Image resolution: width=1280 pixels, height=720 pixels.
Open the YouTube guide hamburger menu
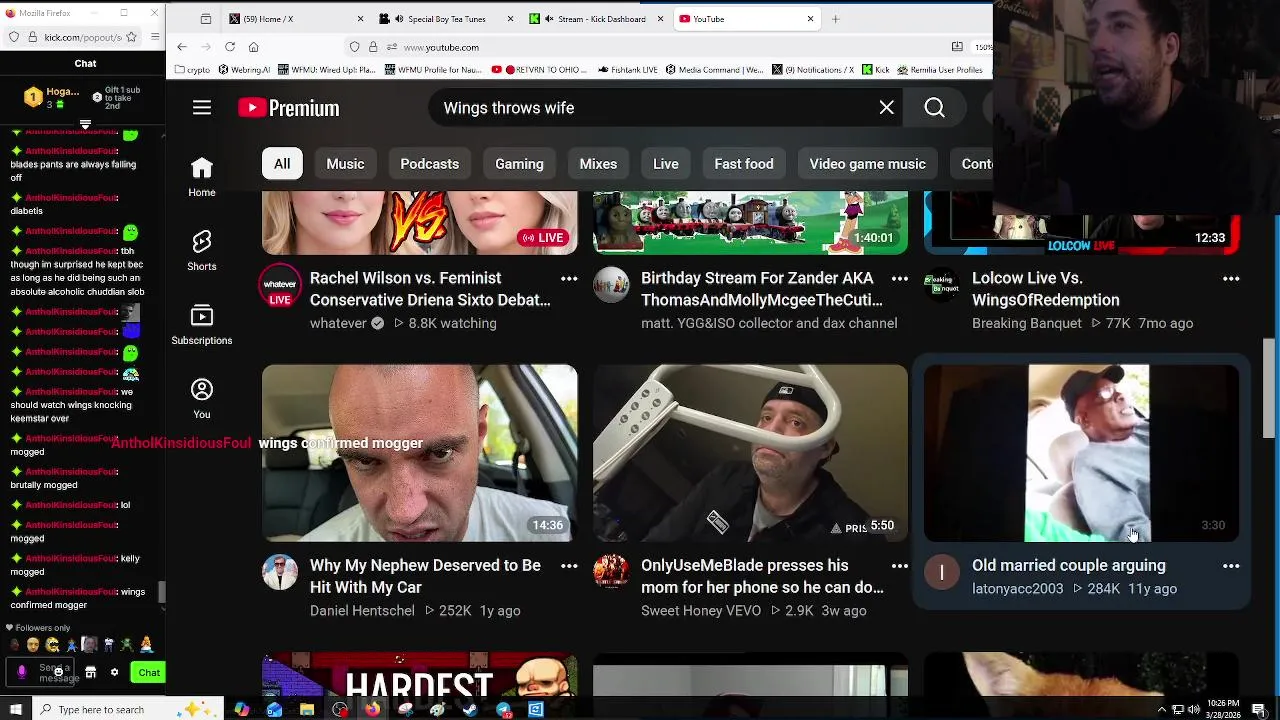(202, 108)
